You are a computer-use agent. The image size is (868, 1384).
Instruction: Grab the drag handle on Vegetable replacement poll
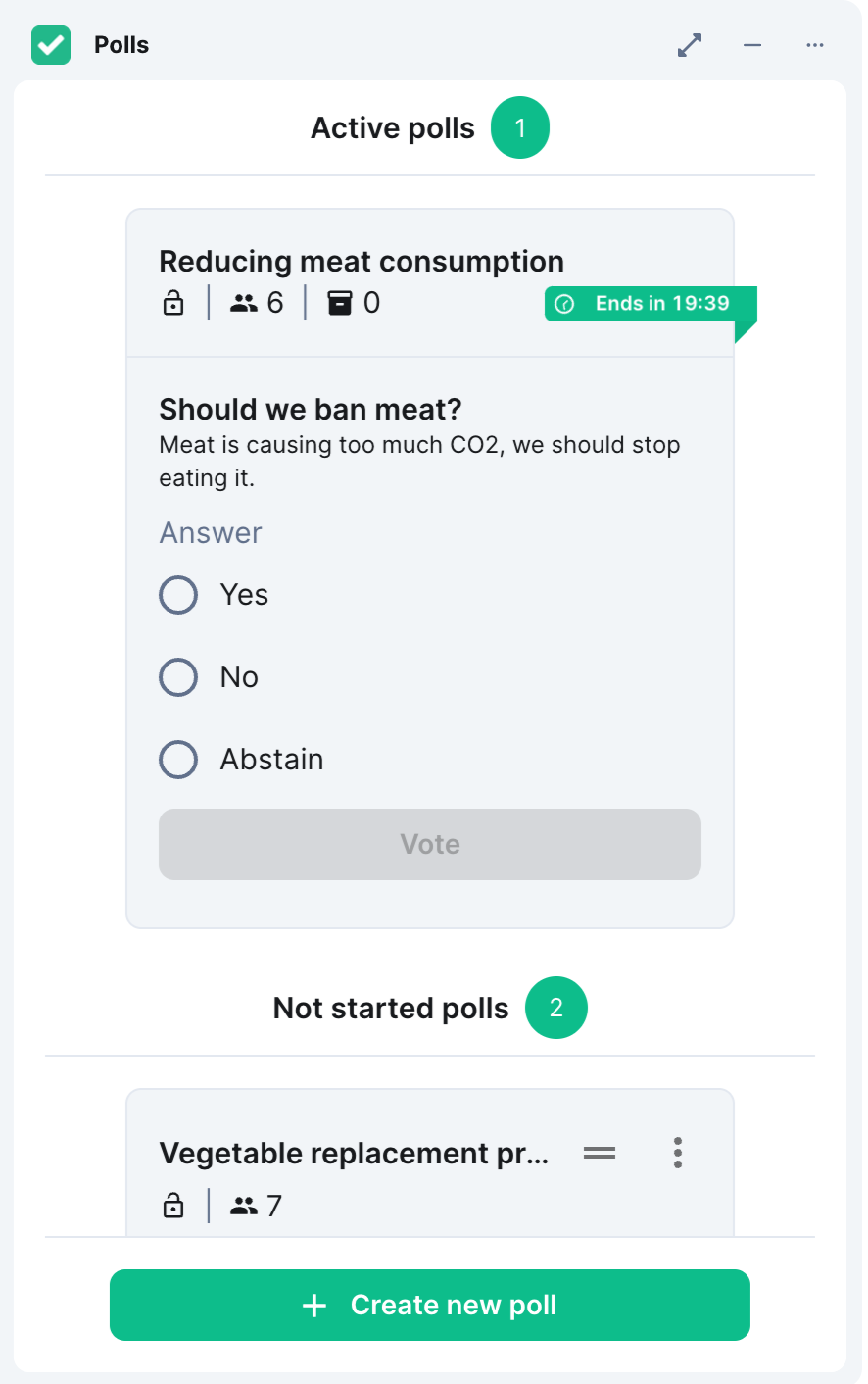[x=600, y=1153]
